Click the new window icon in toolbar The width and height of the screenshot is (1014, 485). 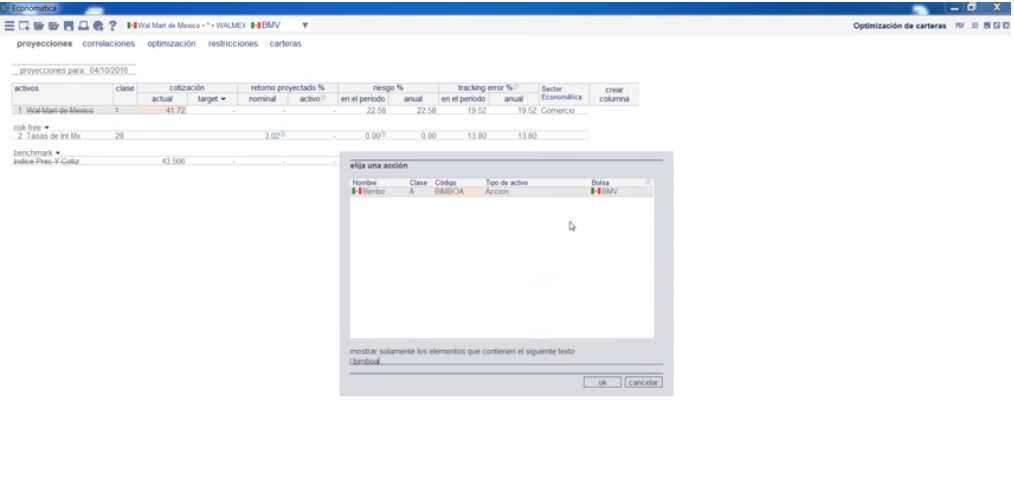[21, 25]
